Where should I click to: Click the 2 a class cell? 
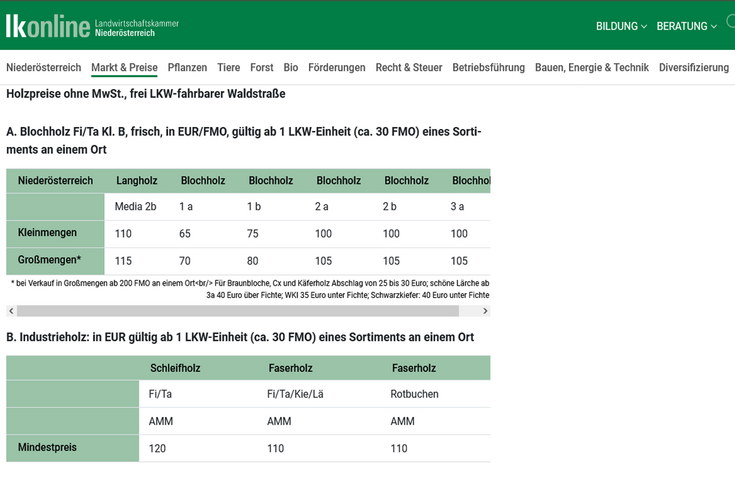322,206
